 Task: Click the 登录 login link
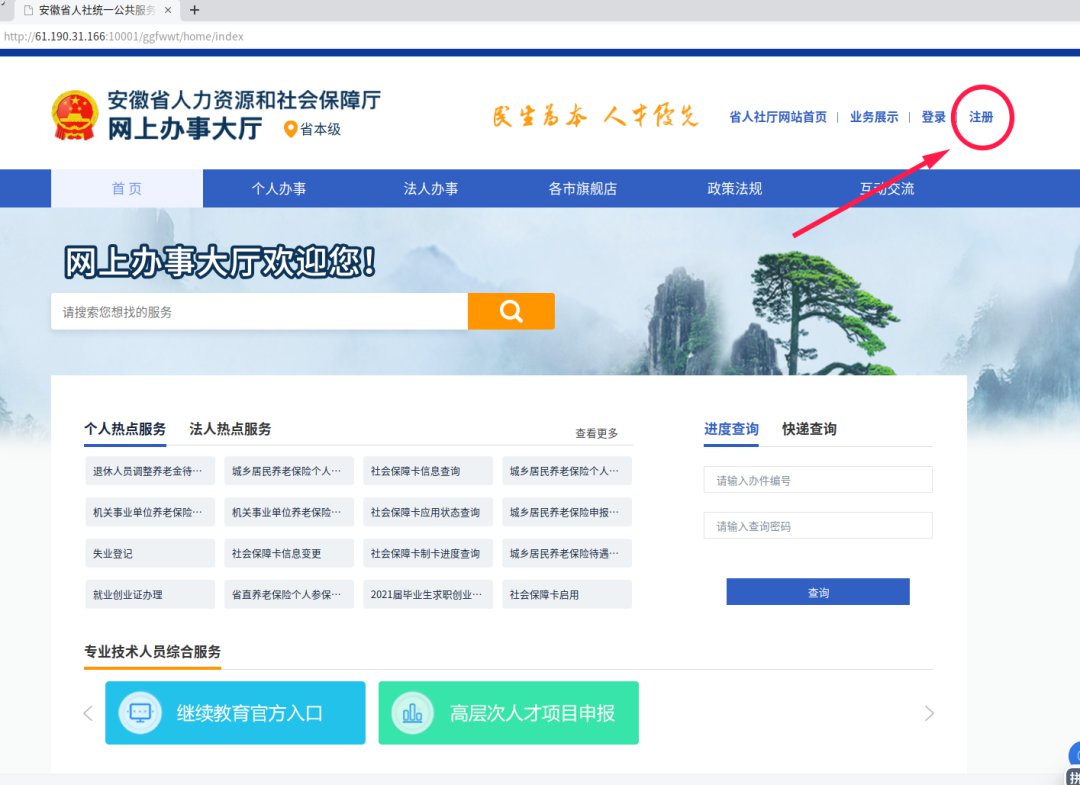pos(934,117)
